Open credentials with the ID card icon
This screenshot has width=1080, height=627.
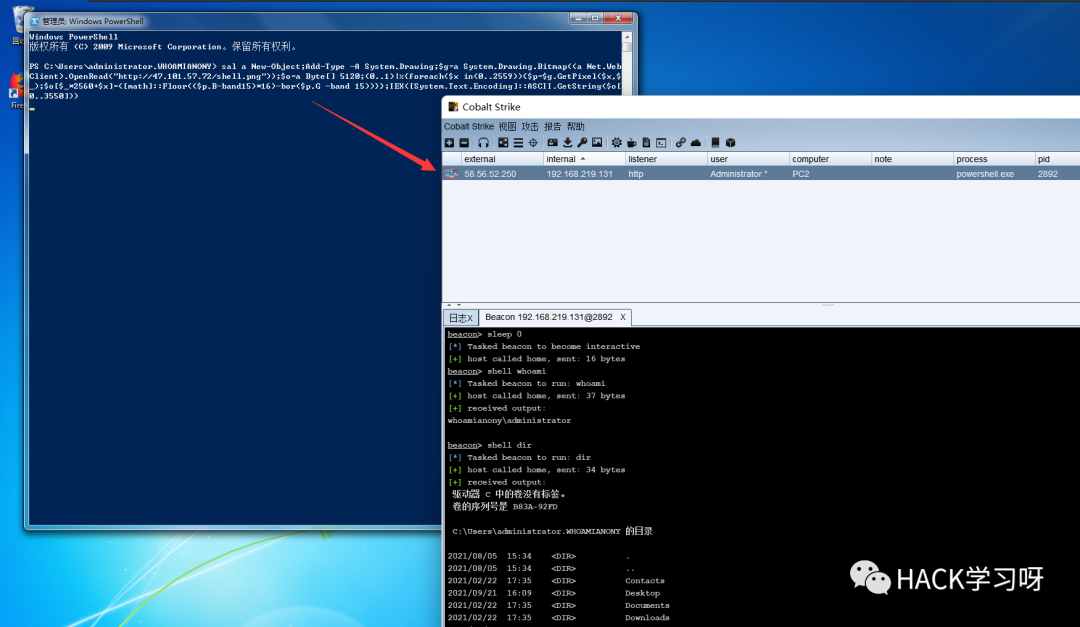[552, 143]
